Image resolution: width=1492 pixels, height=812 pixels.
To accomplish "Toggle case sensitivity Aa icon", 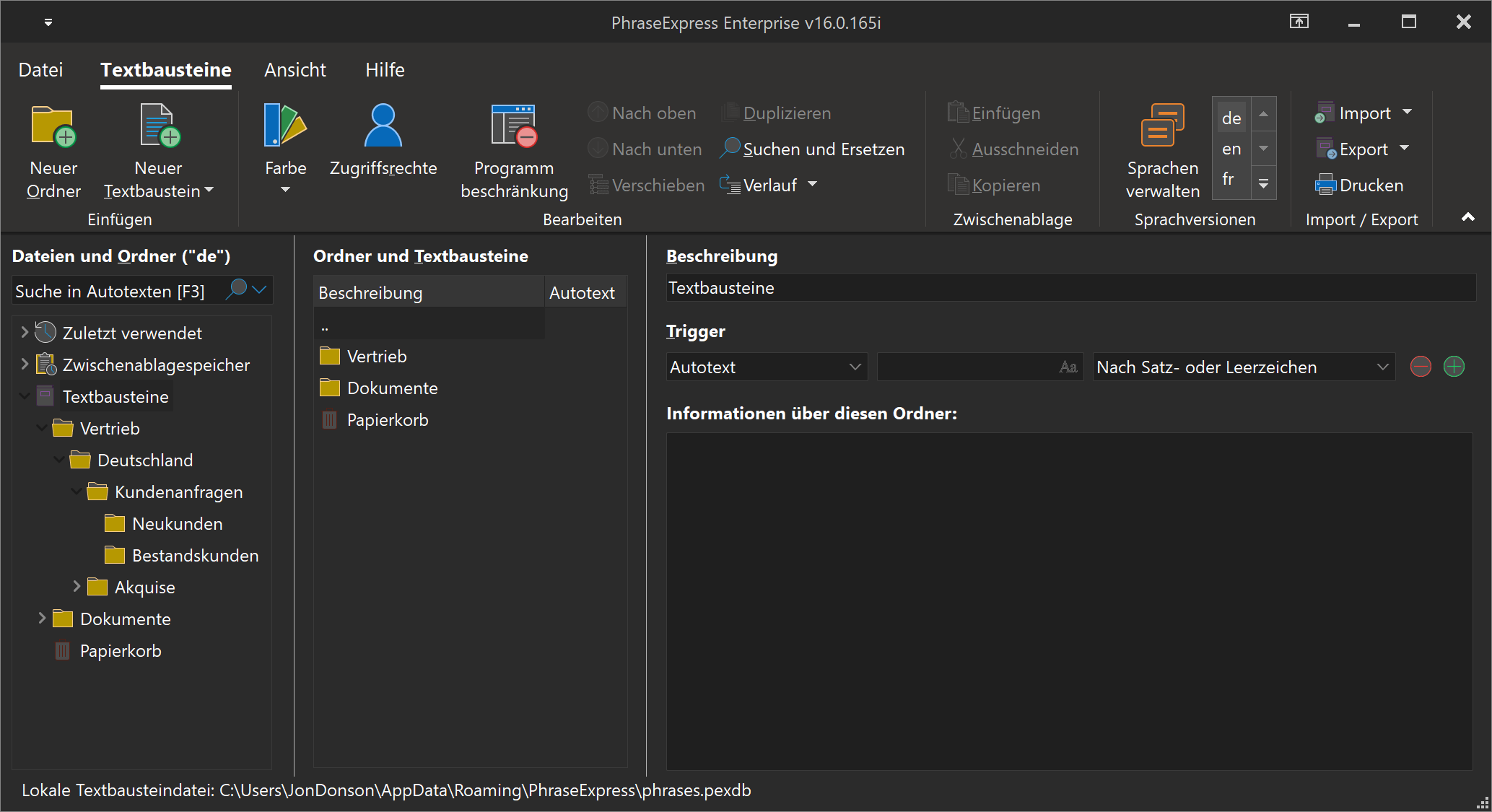I will (1068, 367).
